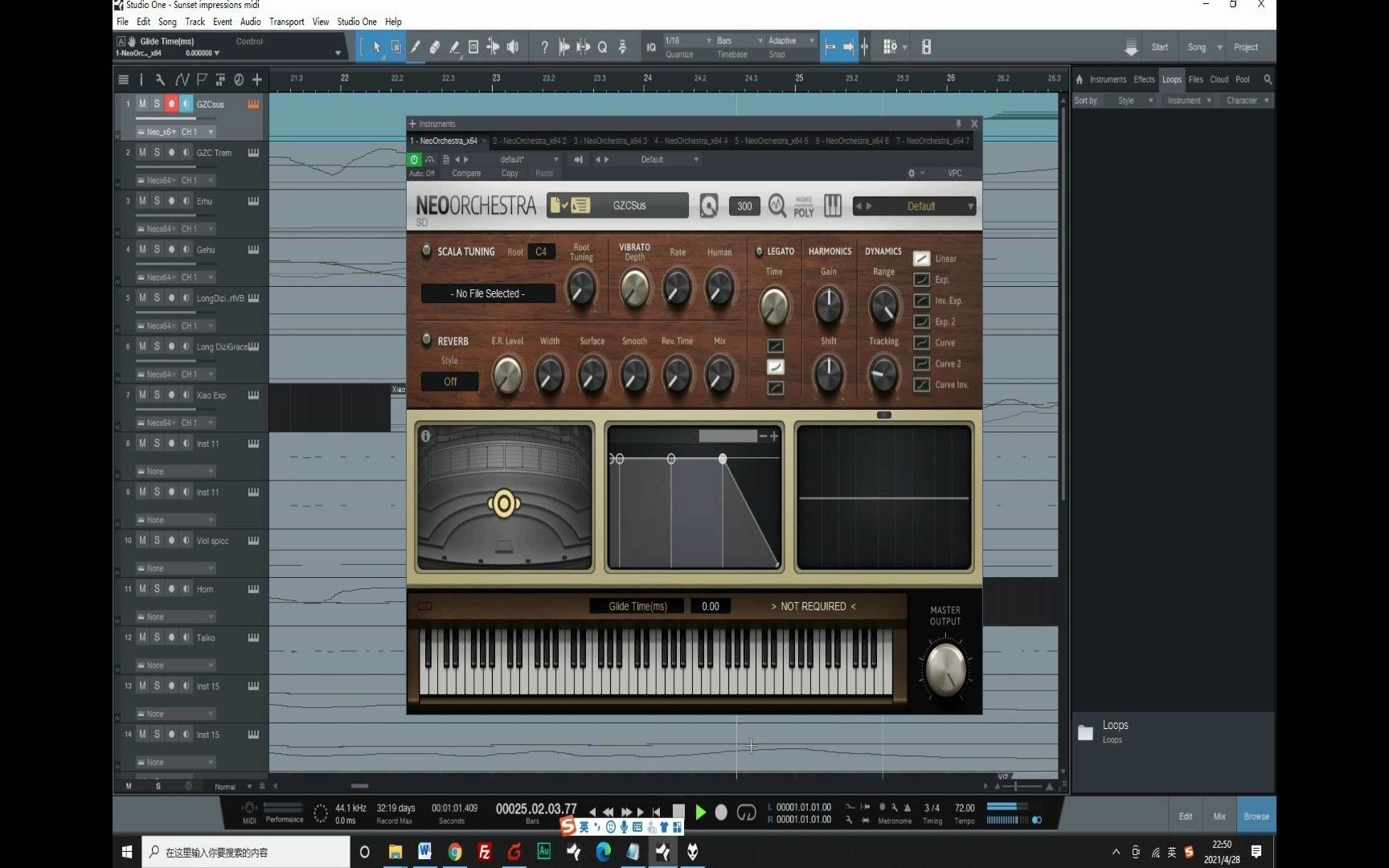Enable the Scala Tuning power toggle
The width and height of the screenshot is (1389, 868).
pos(426,251)
